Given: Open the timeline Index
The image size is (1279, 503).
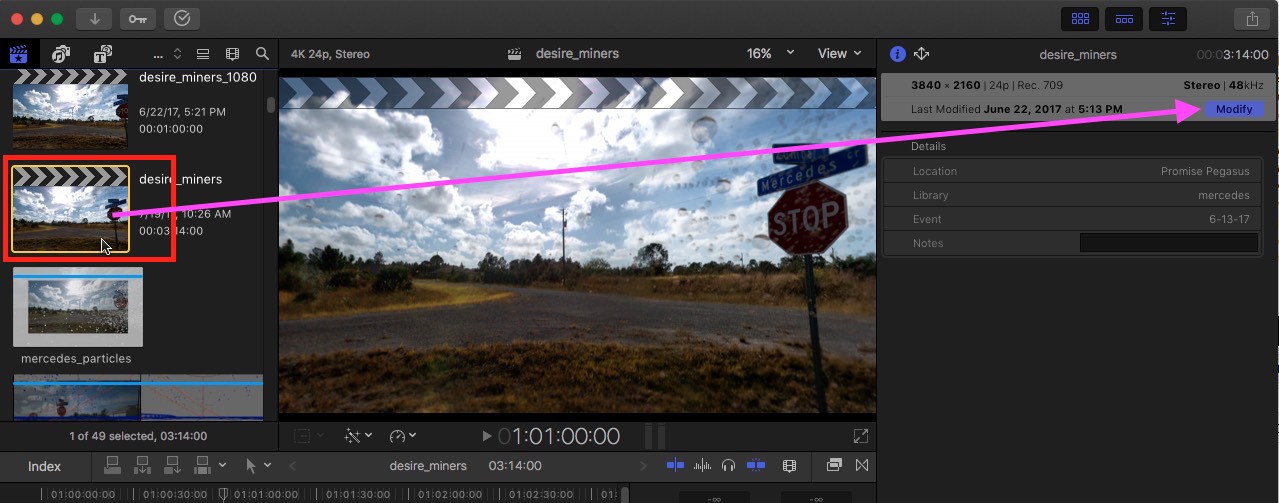Looking at the screenshot, I should coord(44,466).
